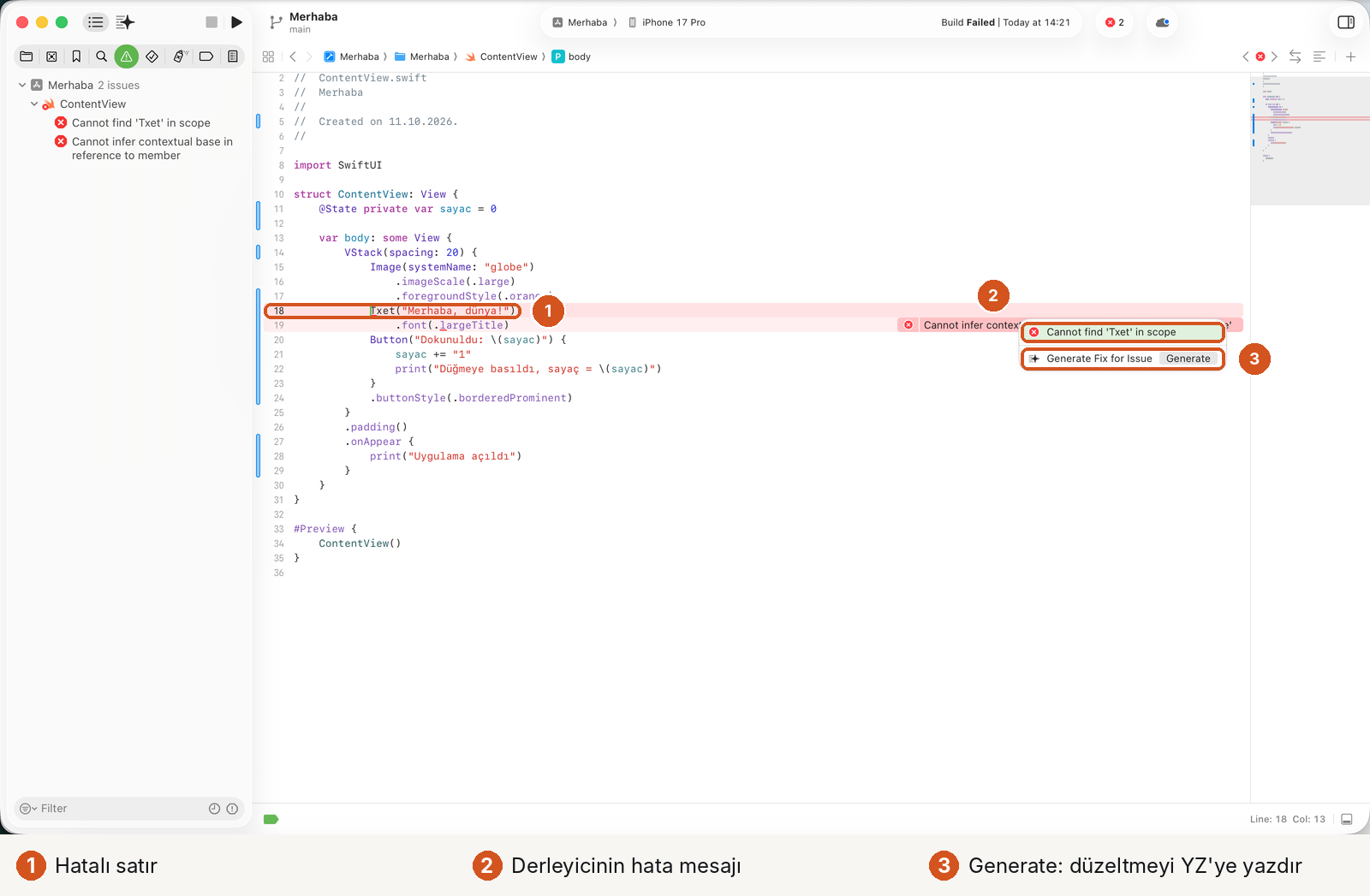The width and height of the screenshot is (1370, 896).
Task: Open ContentView in jump bar
Action: tap(502, 56)
